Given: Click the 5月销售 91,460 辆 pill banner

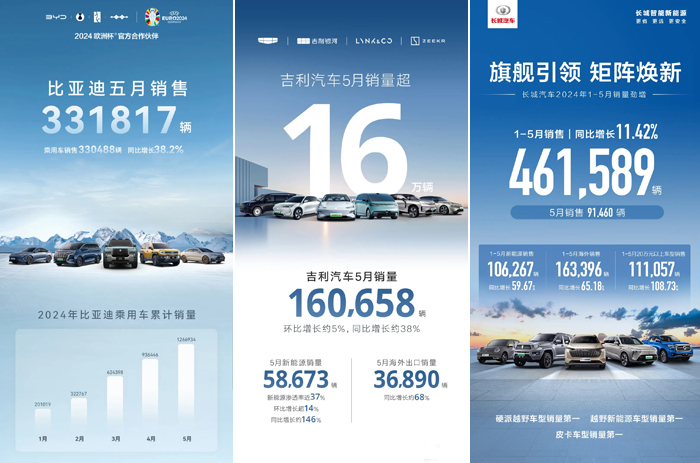Looking at the screenshot, I should (587, 213).
